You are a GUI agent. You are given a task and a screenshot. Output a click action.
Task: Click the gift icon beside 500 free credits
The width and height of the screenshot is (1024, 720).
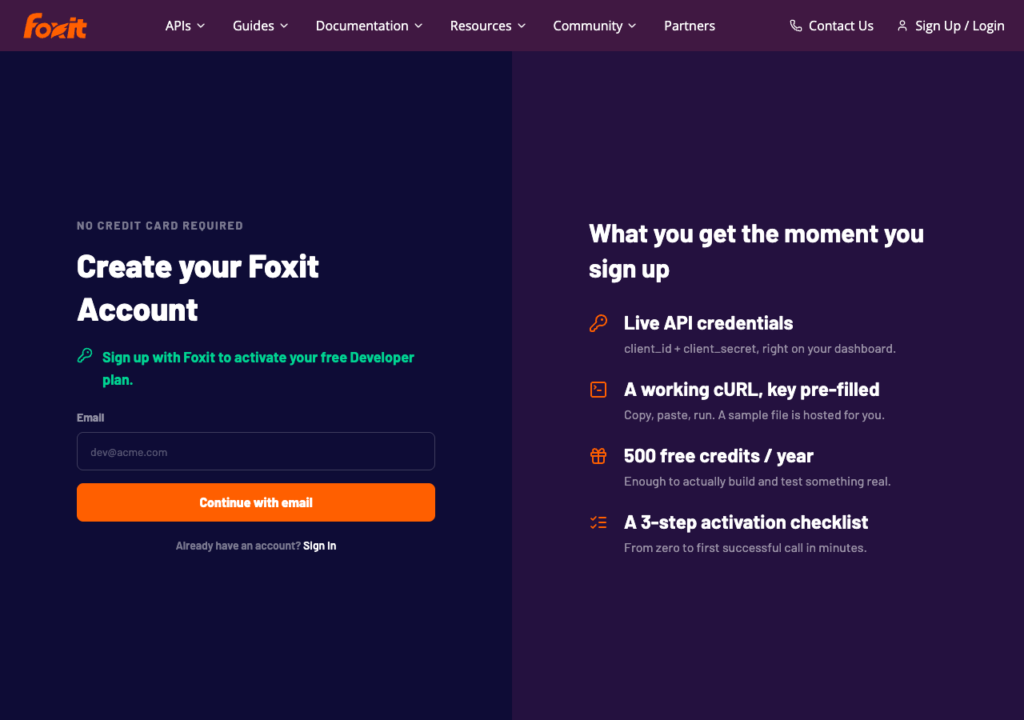point(598,456)
